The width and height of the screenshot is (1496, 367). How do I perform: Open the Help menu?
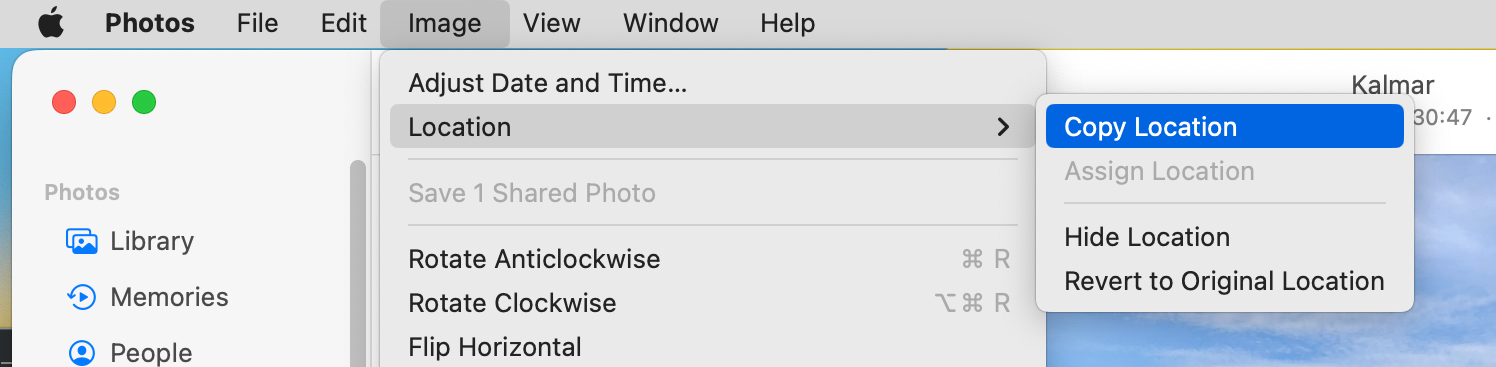(788, 23)
